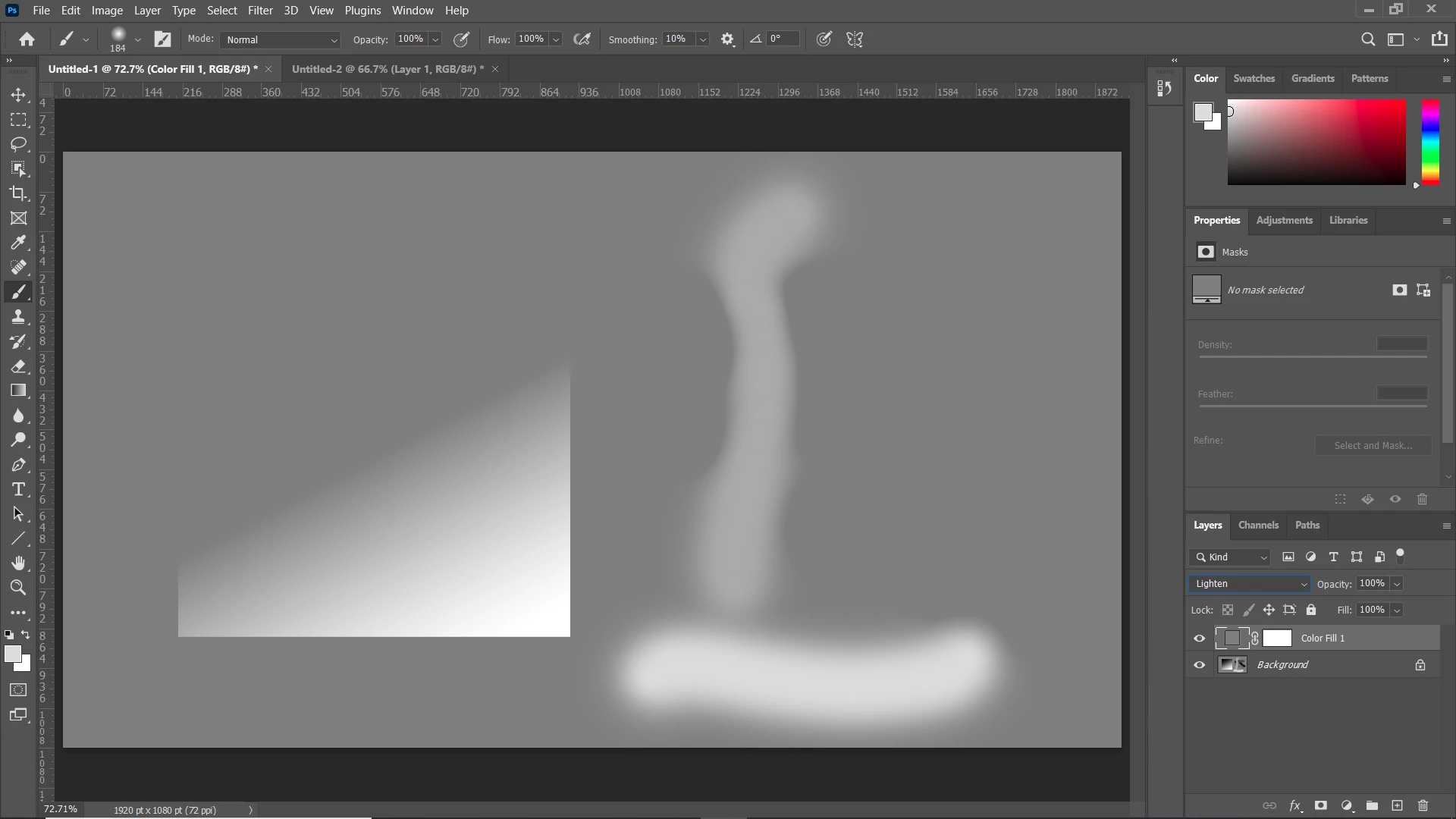
Task: Hide the Color Fill 1 layer
Action: click(1200, 639)
